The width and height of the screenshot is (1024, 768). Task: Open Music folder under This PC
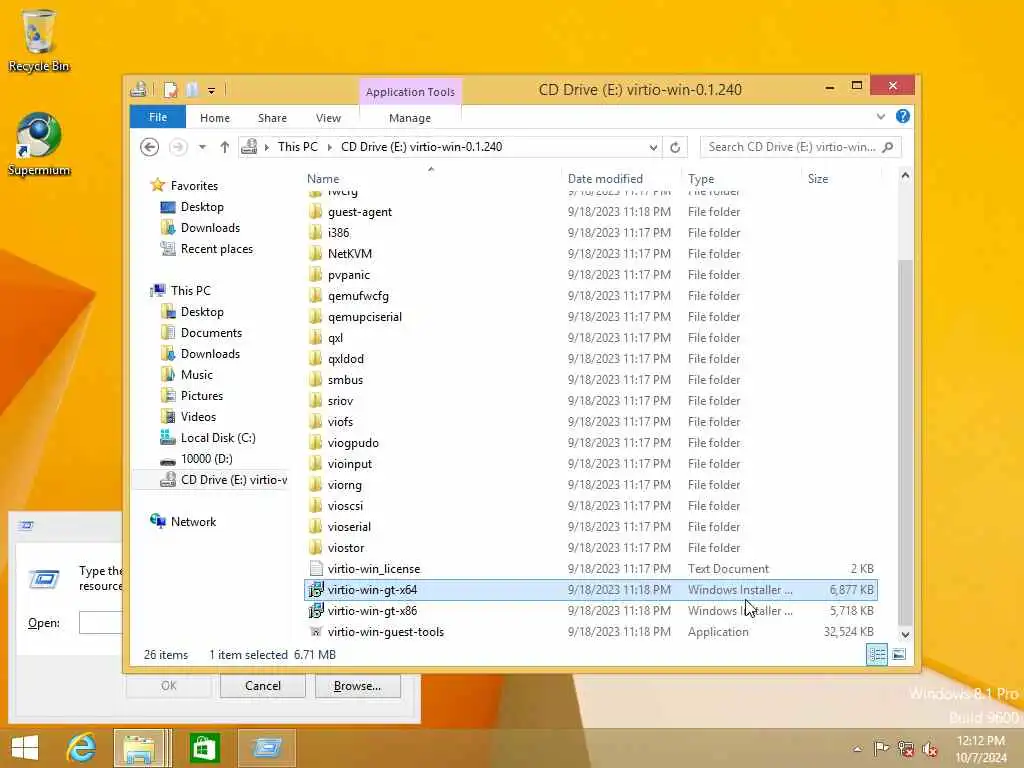(x=197, y=375)
